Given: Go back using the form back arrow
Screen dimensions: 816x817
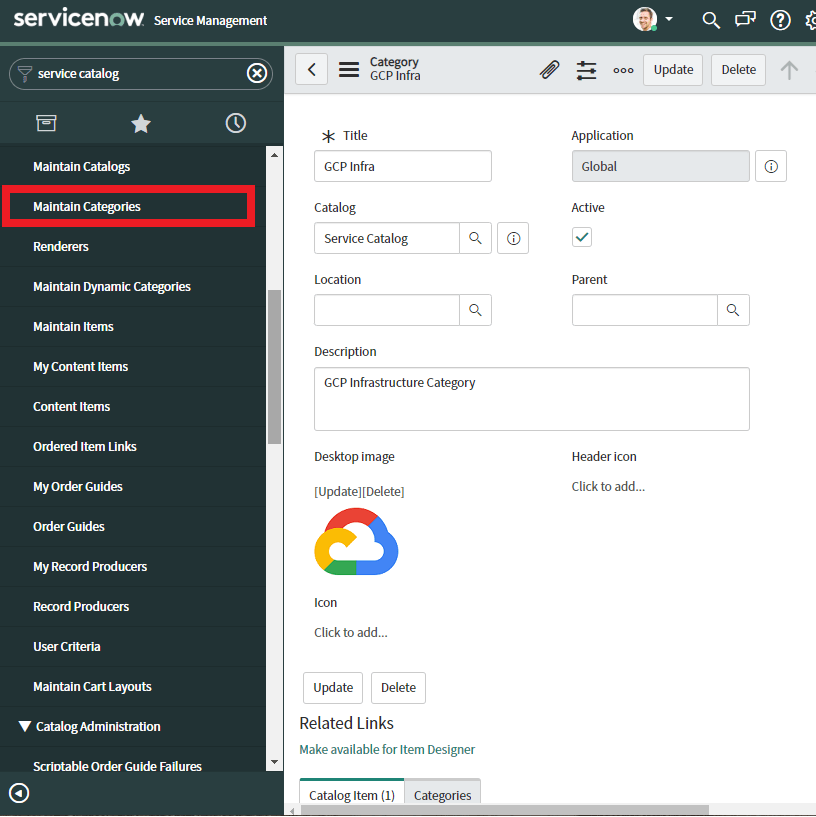Looking at the screenshot, I should click(x=312, y=69).
